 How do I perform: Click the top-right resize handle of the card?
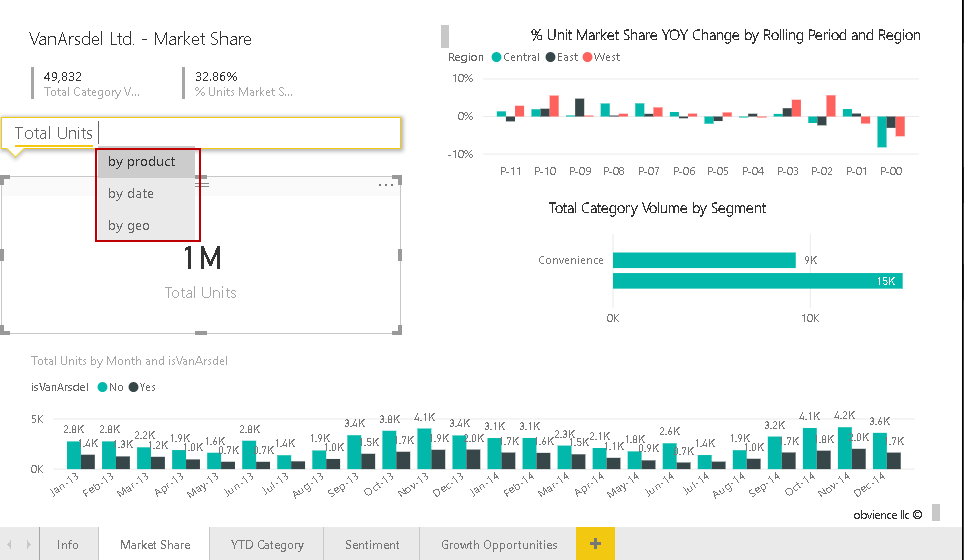pyautogui.click(x=400, y=180)
